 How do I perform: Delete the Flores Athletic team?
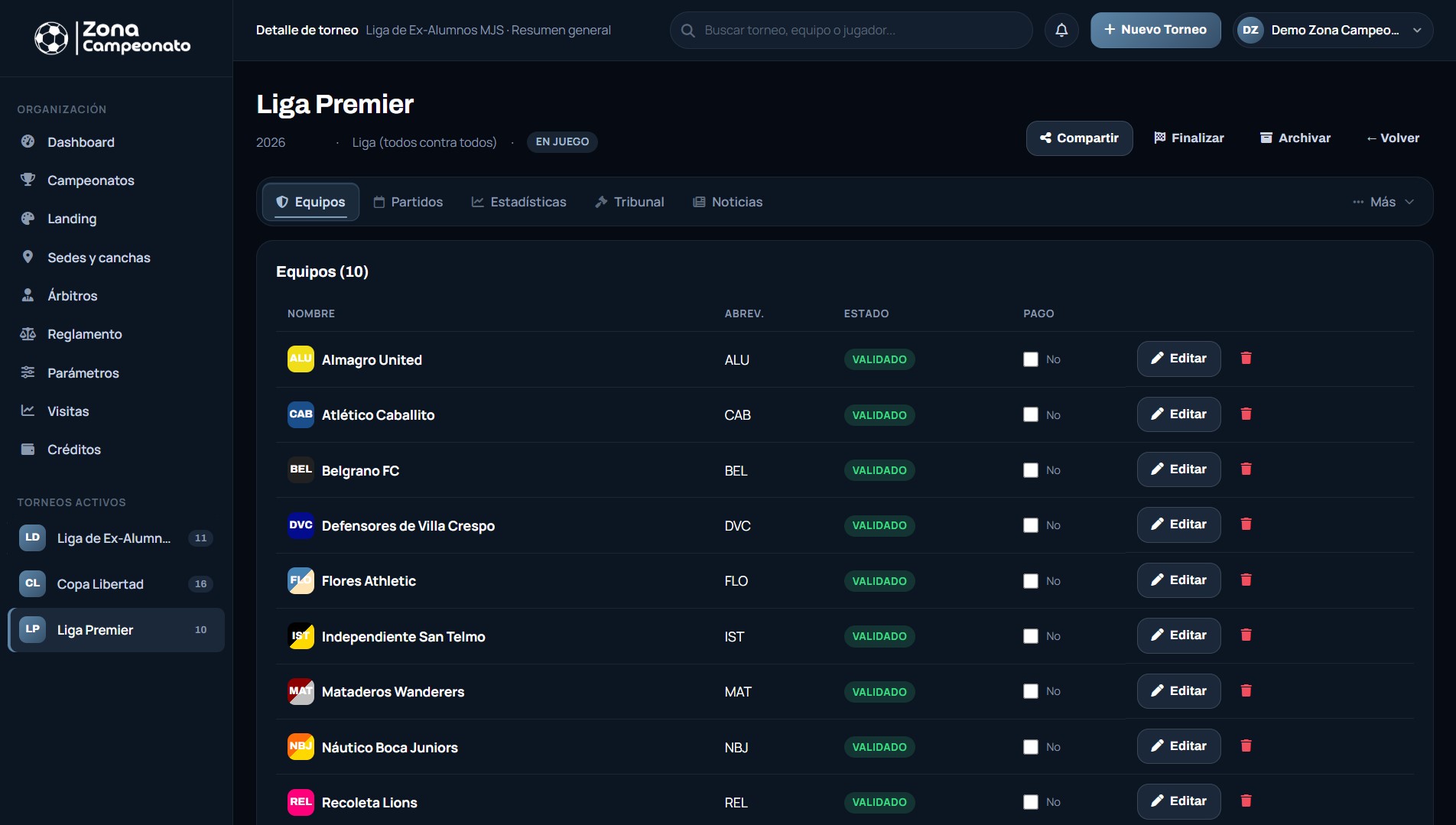1246,580
